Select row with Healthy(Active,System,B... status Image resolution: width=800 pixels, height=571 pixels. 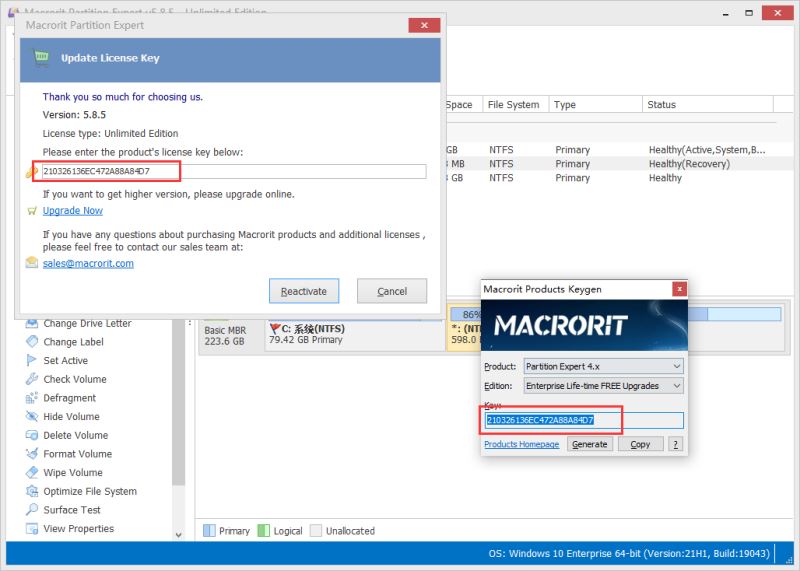click(x=620, y=150)
